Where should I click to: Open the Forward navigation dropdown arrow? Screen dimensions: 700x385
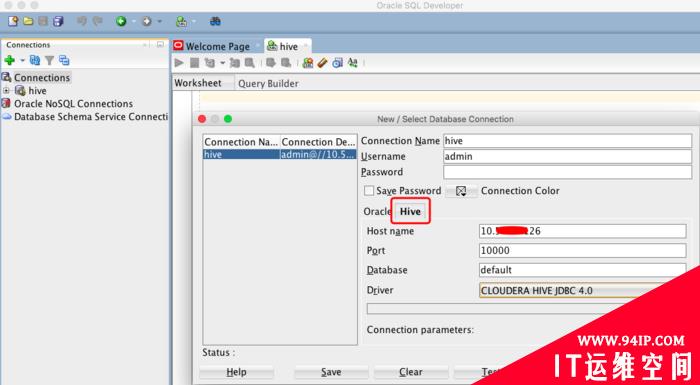click(x=159, y=21)
